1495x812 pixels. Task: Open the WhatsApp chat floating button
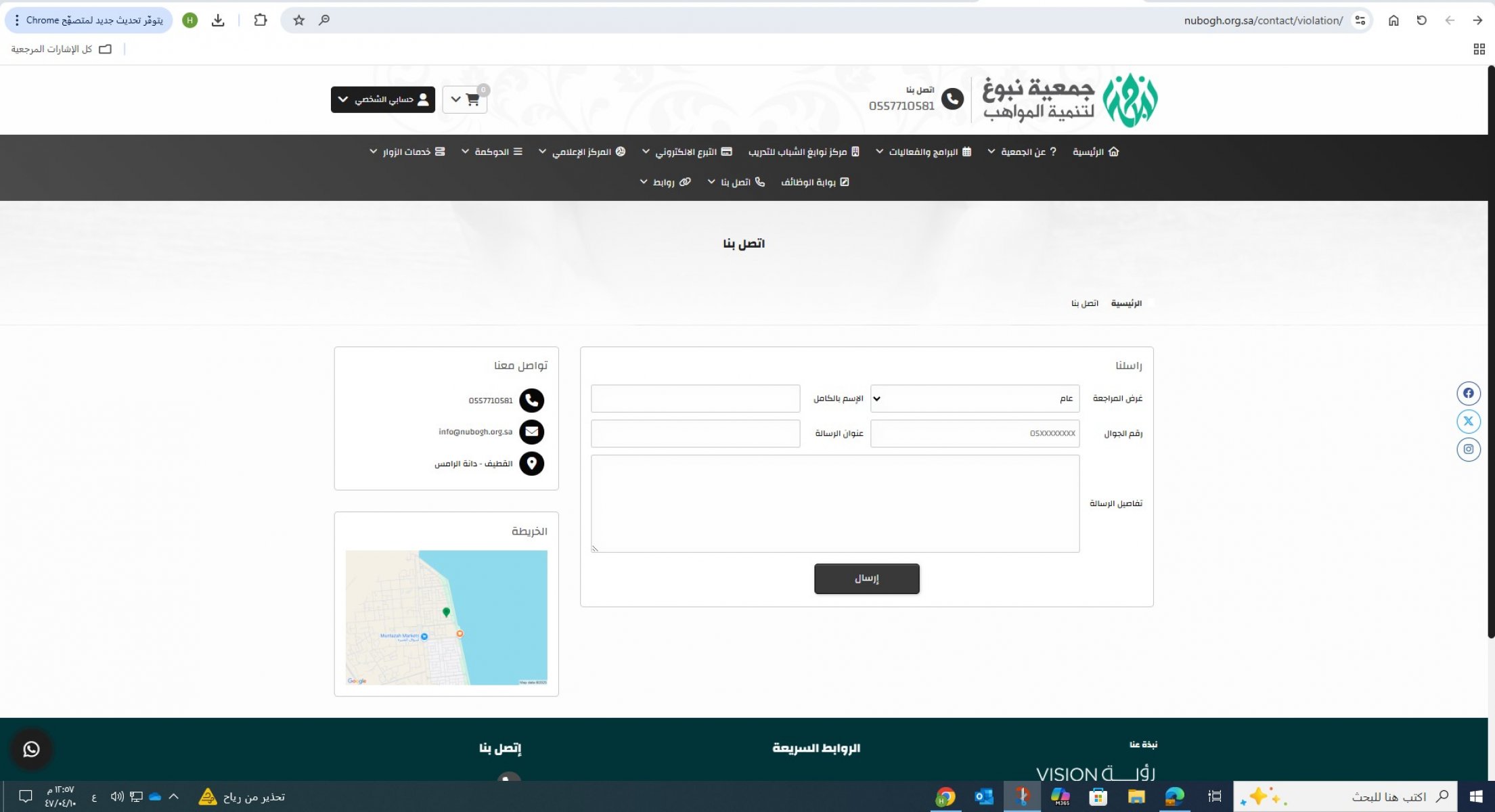31,749
